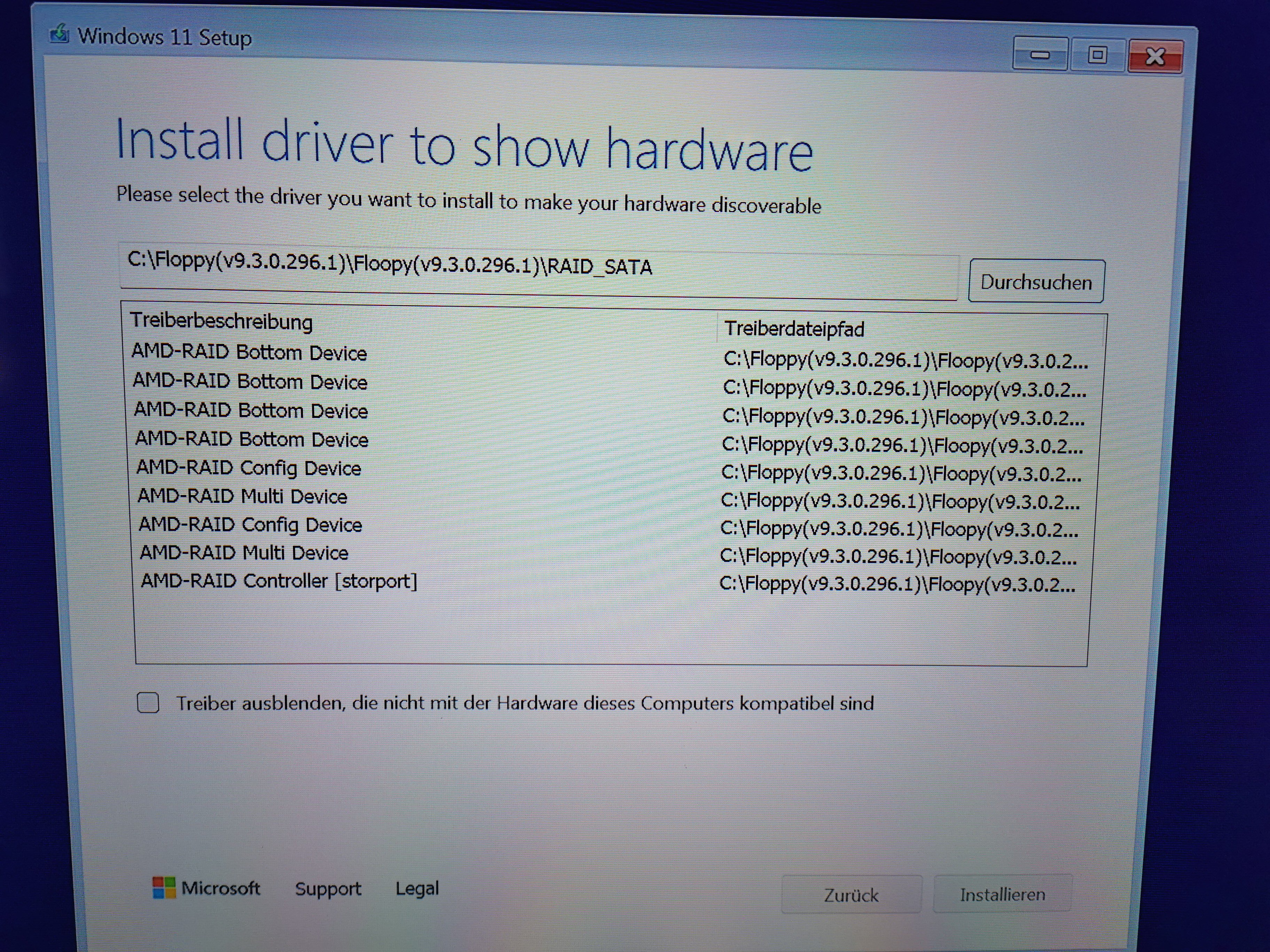Screen dimensions: 1270x952
Task: Tick the checkbox to hide incompatible drivers
Action: click(148, 703)
